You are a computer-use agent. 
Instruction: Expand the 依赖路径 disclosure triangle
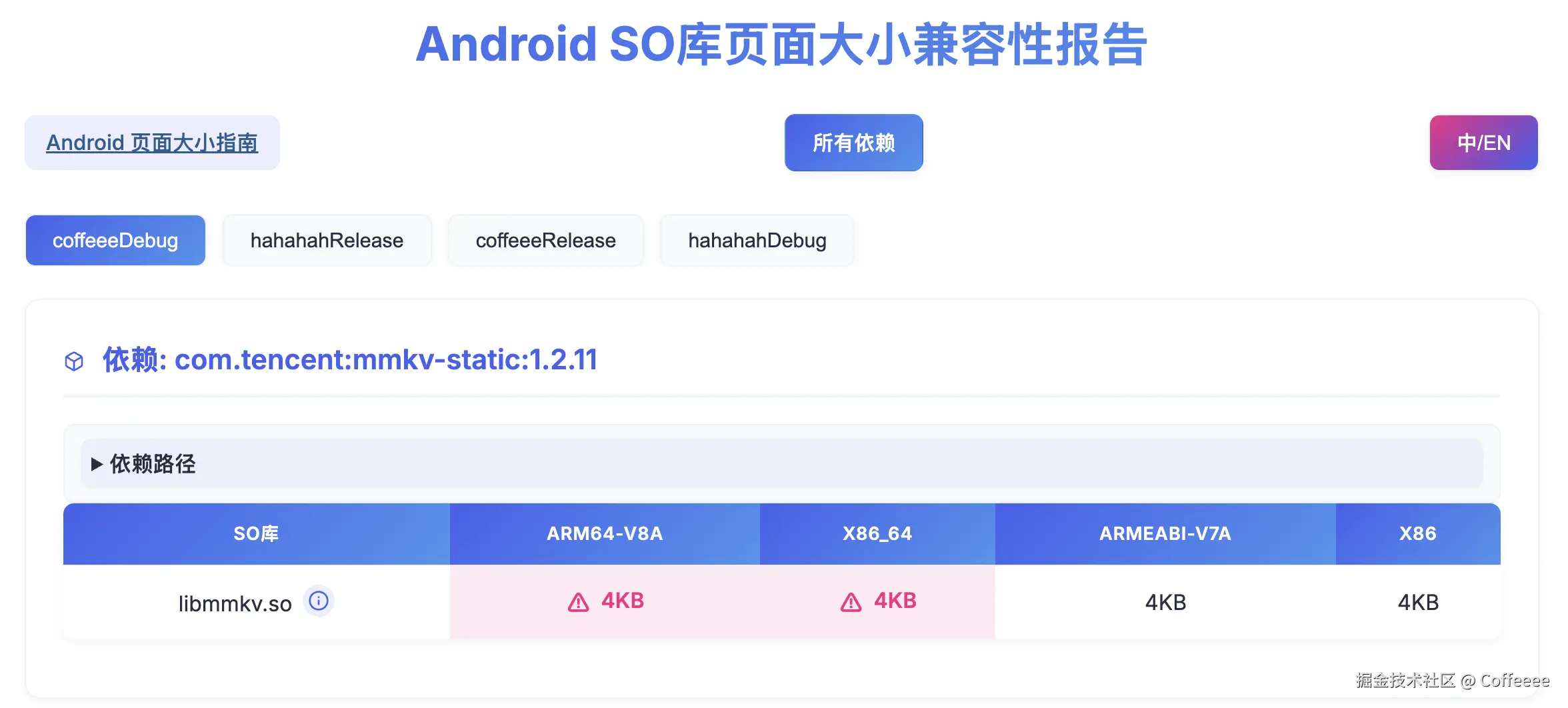(97, 464)
